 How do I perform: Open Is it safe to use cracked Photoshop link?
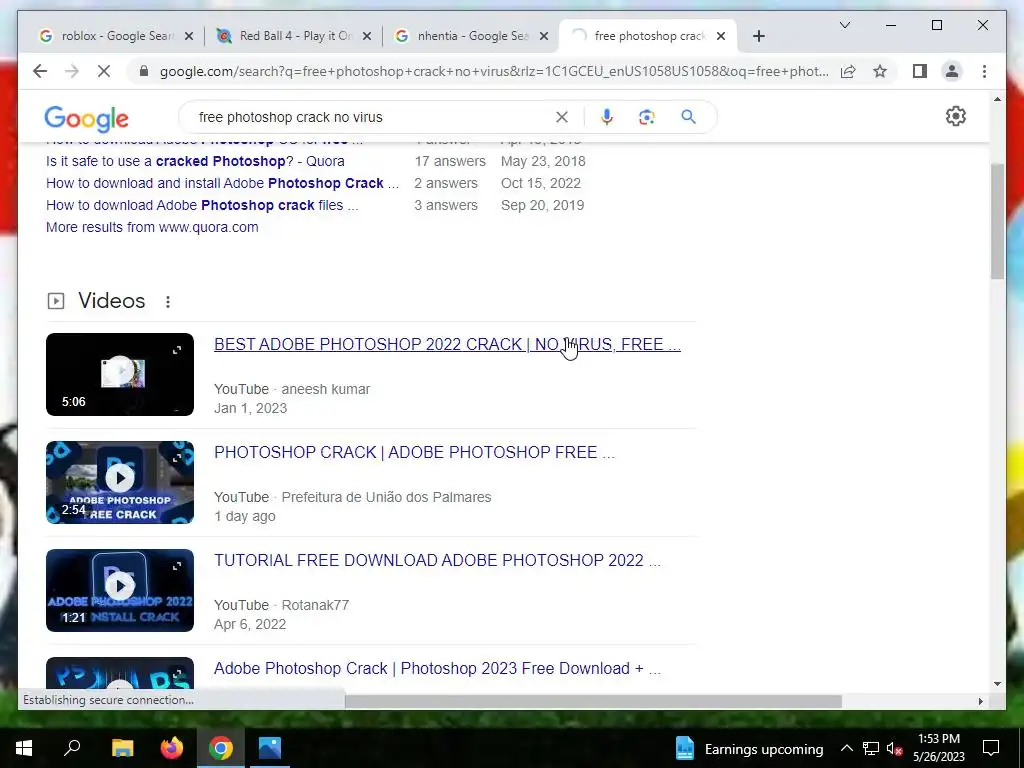coord(195,161)
